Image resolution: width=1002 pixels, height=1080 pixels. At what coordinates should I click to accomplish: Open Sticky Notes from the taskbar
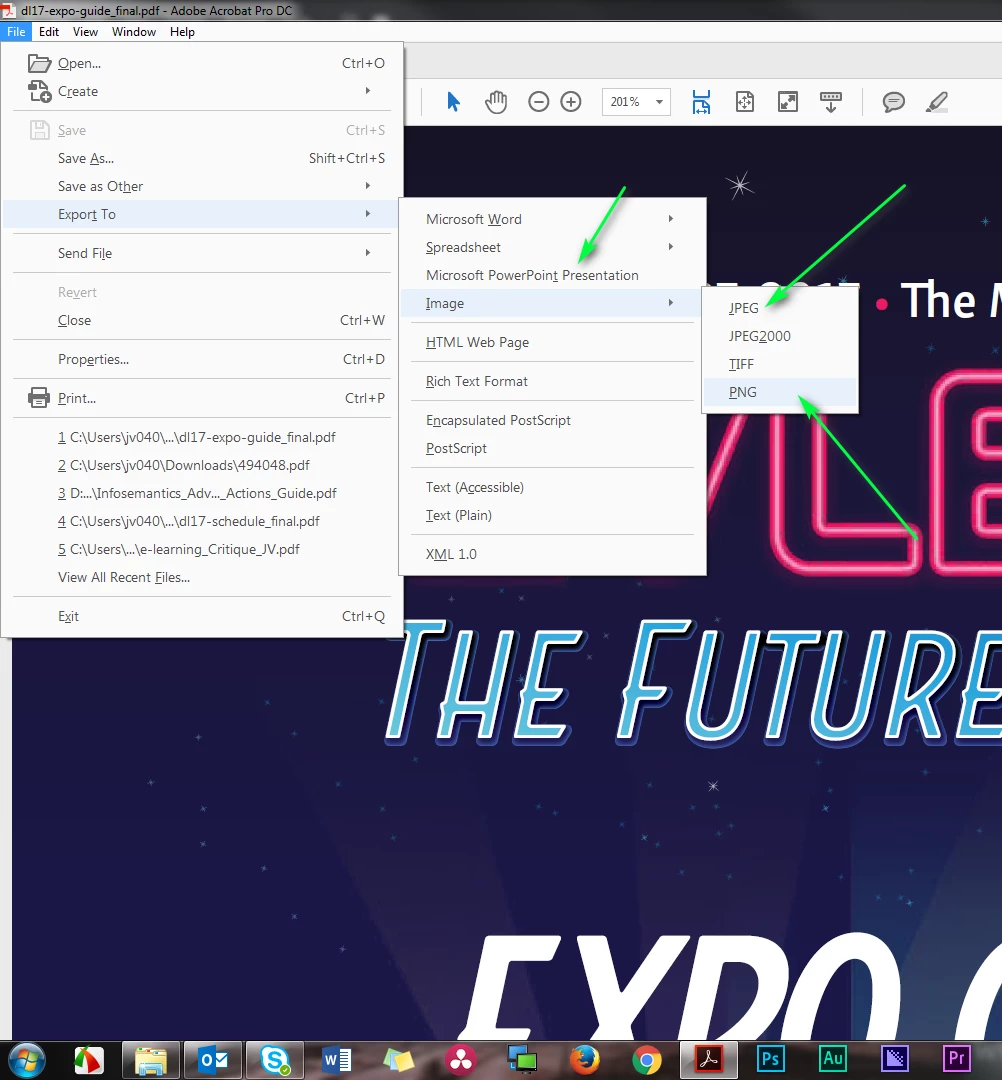pos(399,1059)
